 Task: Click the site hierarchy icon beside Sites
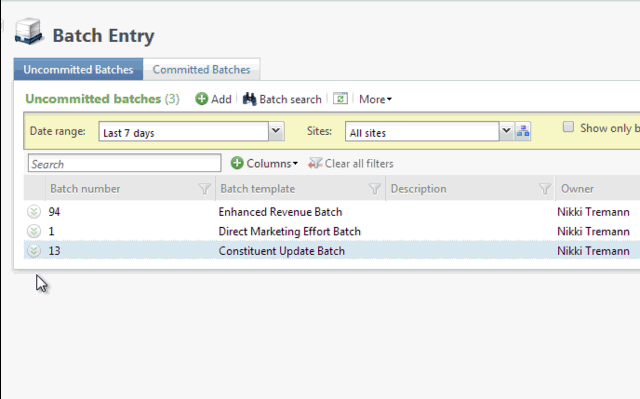523,131
